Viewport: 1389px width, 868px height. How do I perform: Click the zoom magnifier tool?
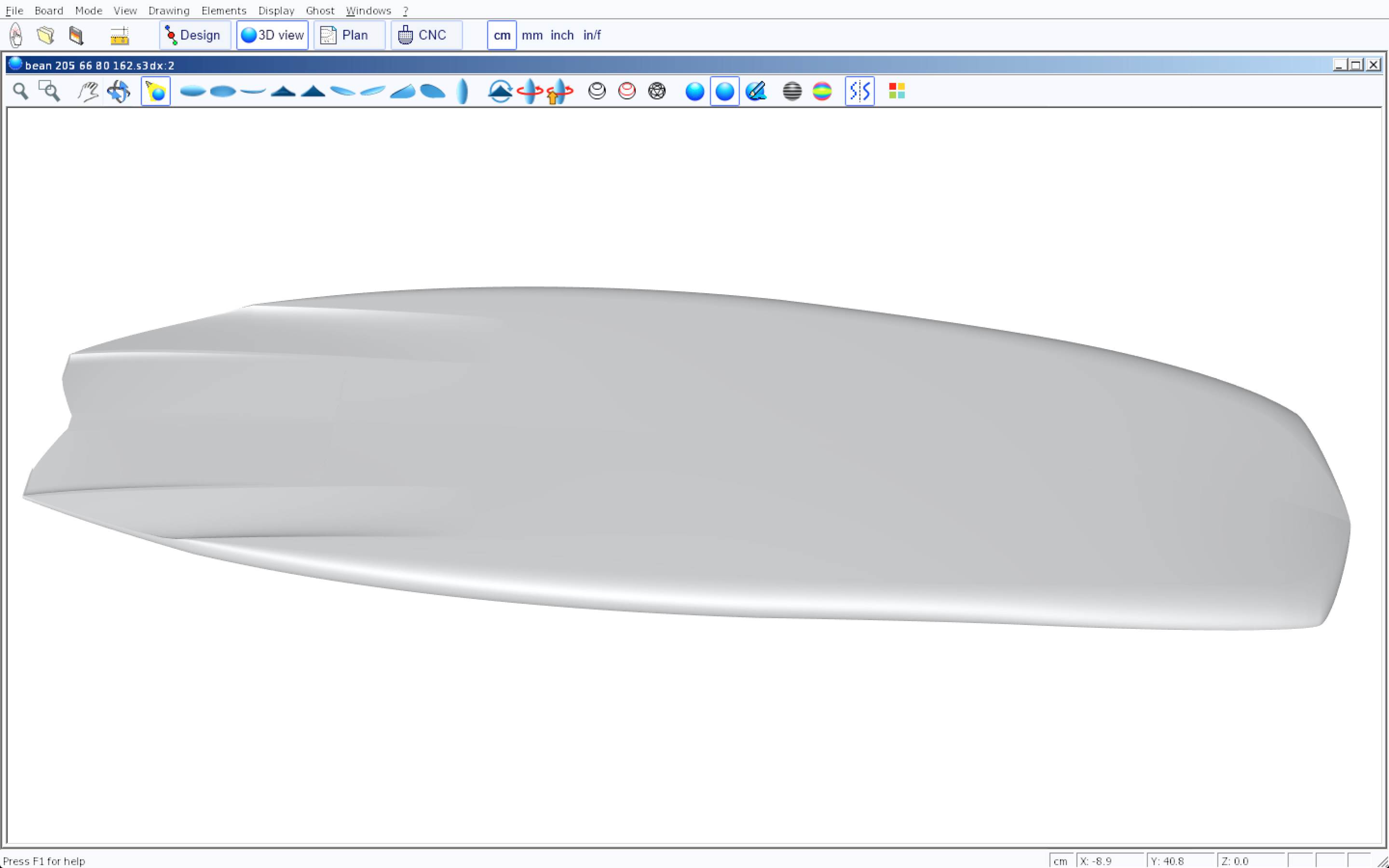tap(21, 91)
